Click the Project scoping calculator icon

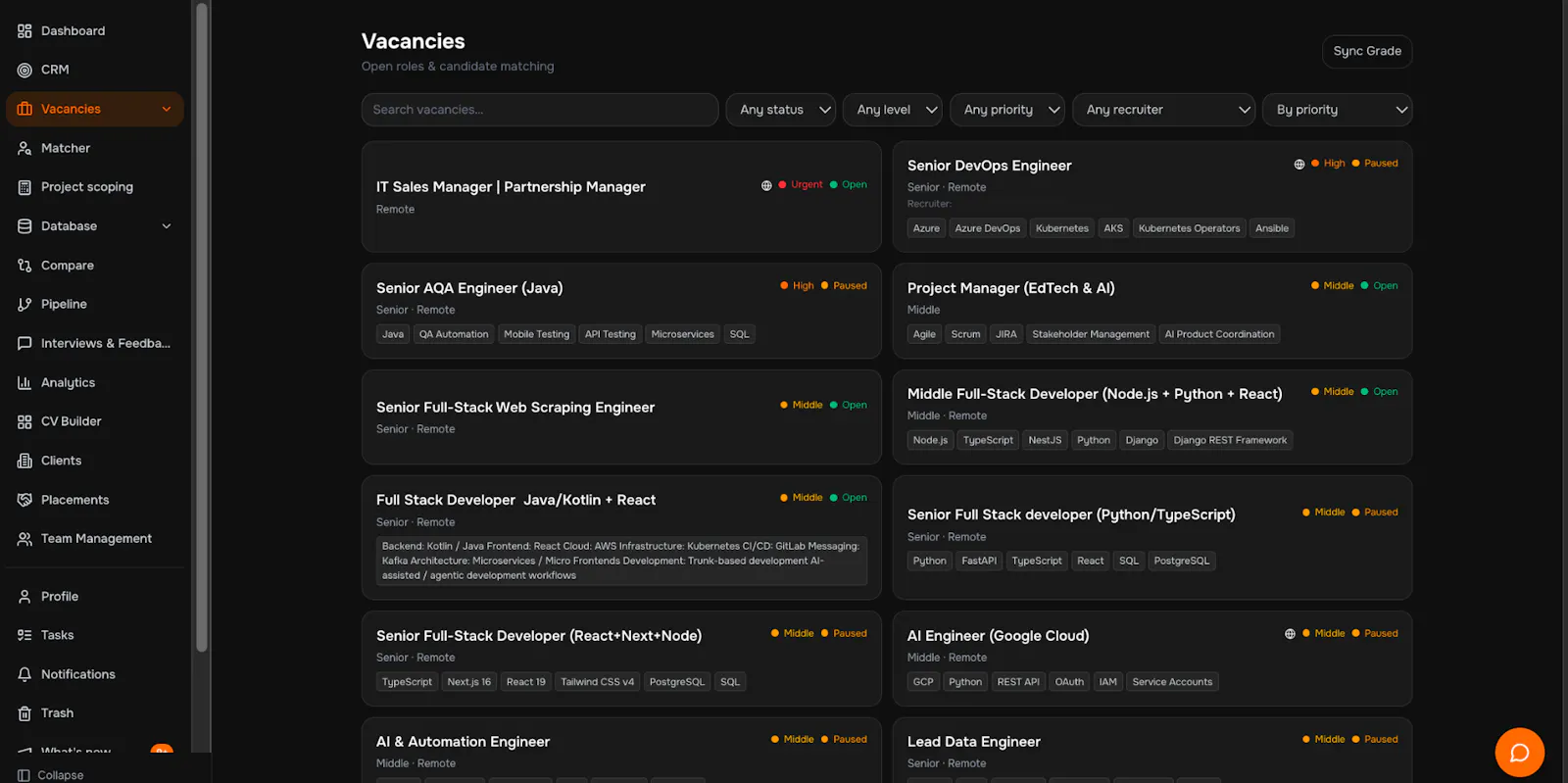tap(24, 187)
